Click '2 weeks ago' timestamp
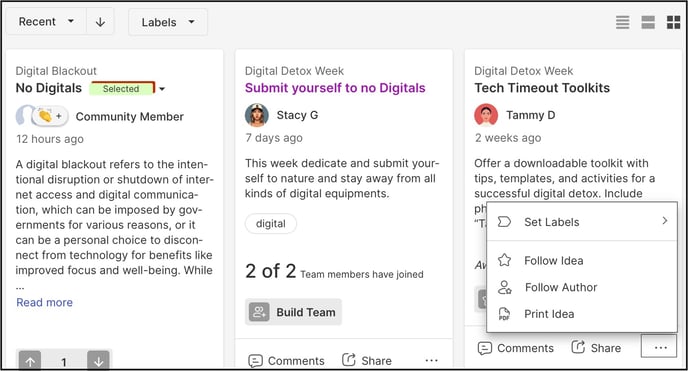The width and height of the screenshot is (688, 371). tap(508, 138)
